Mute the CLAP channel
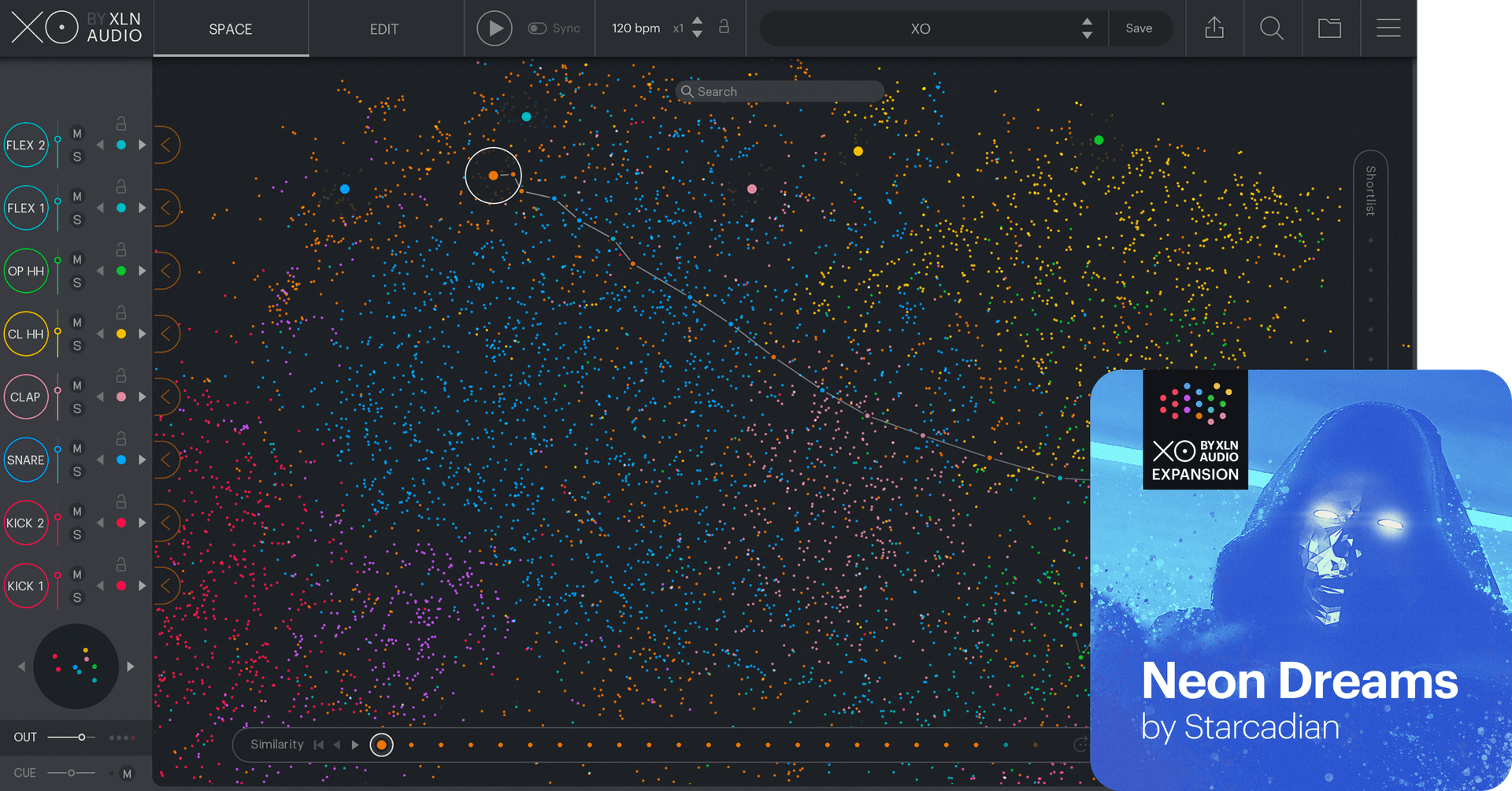The image size is (1512, 791). coord(77,386)
